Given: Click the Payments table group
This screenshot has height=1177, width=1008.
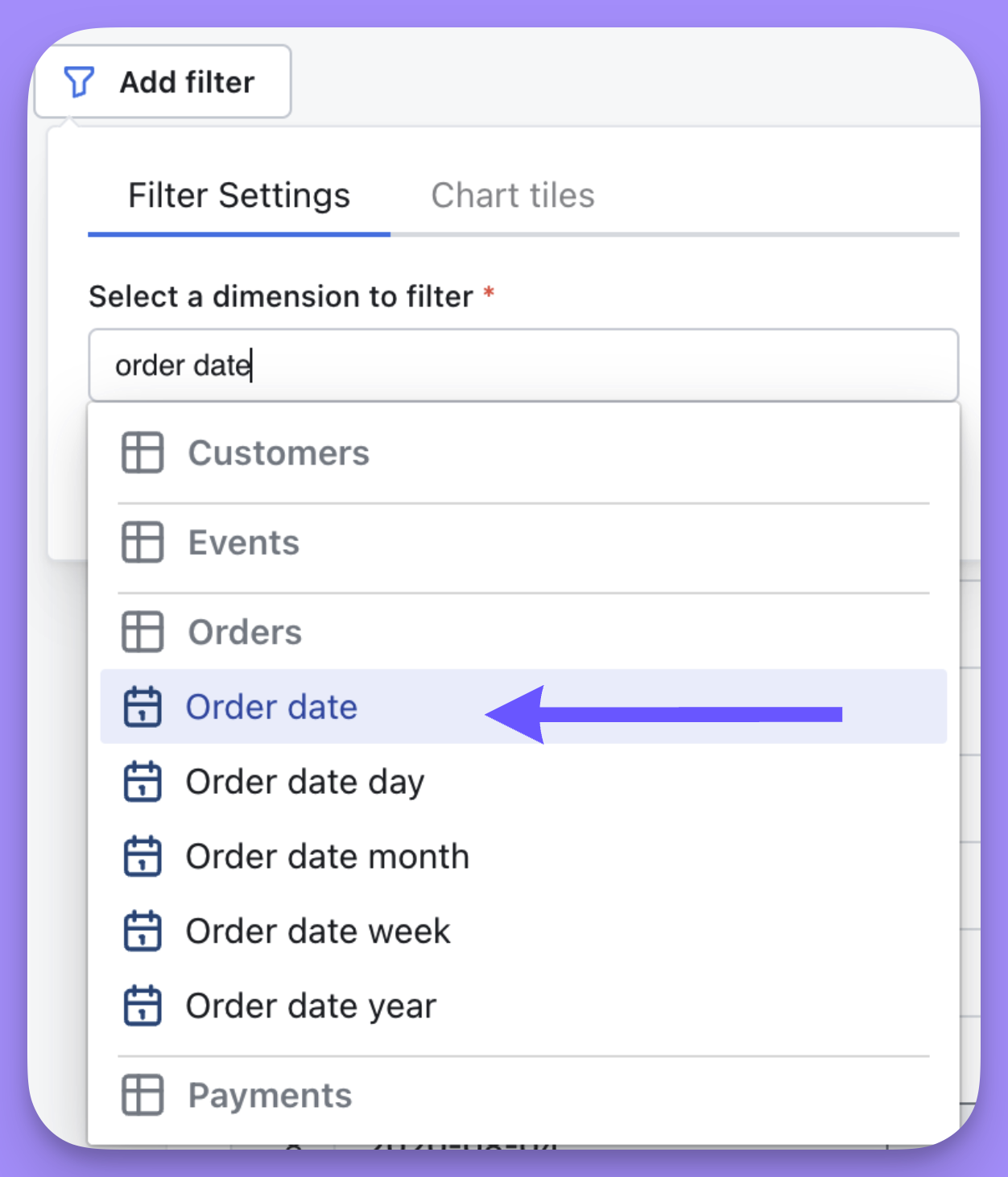Looking at the screenshot, I should (523, 1095).
